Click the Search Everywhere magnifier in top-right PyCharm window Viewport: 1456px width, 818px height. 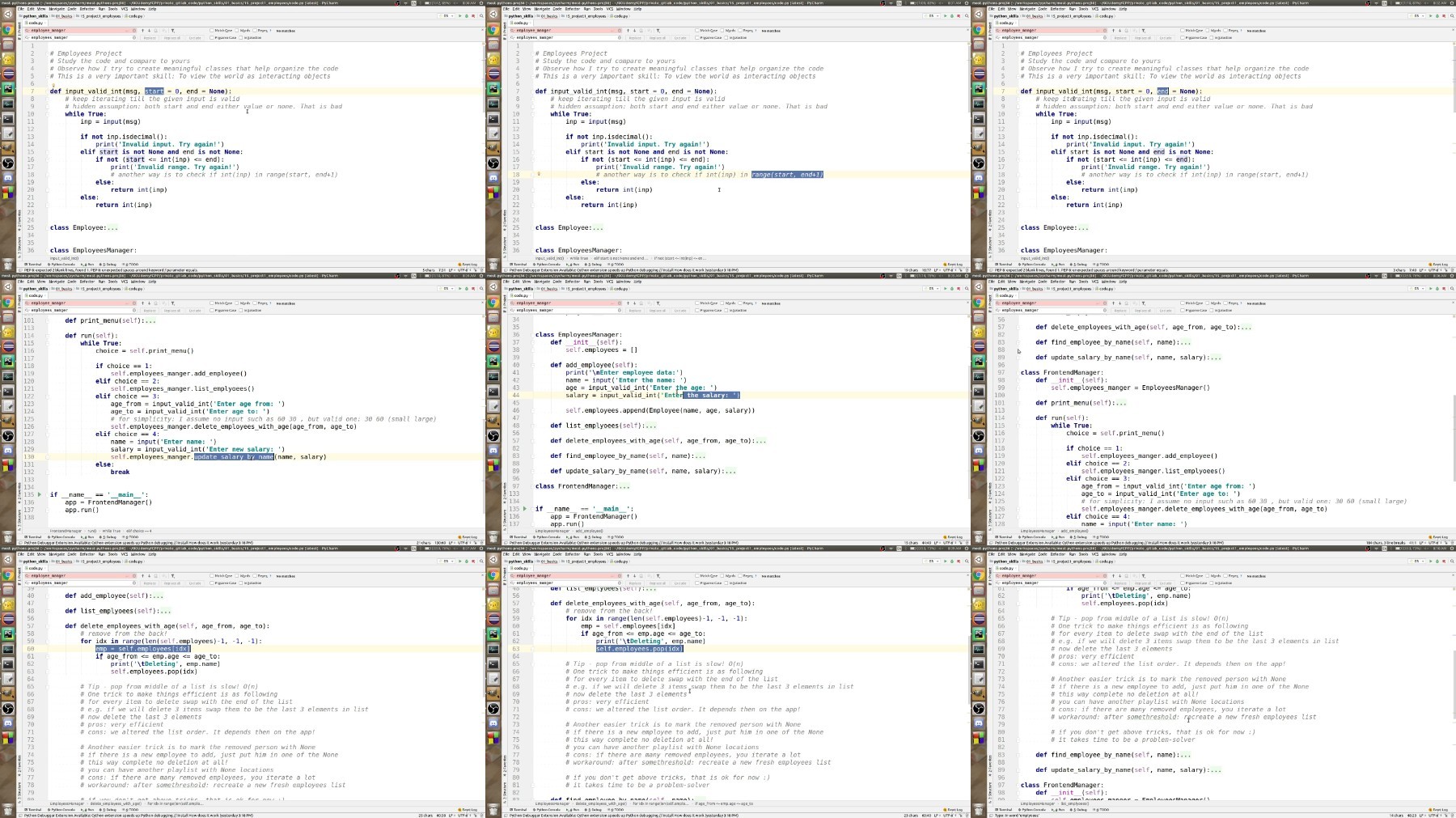click(1450, 15)
